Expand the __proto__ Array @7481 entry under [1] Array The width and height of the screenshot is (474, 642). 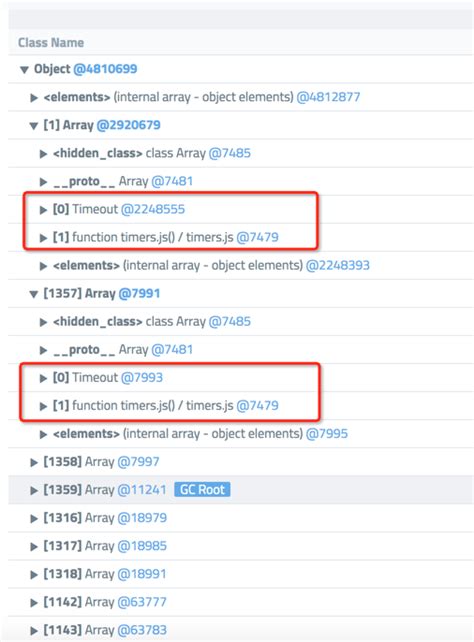tap(43, 182)
